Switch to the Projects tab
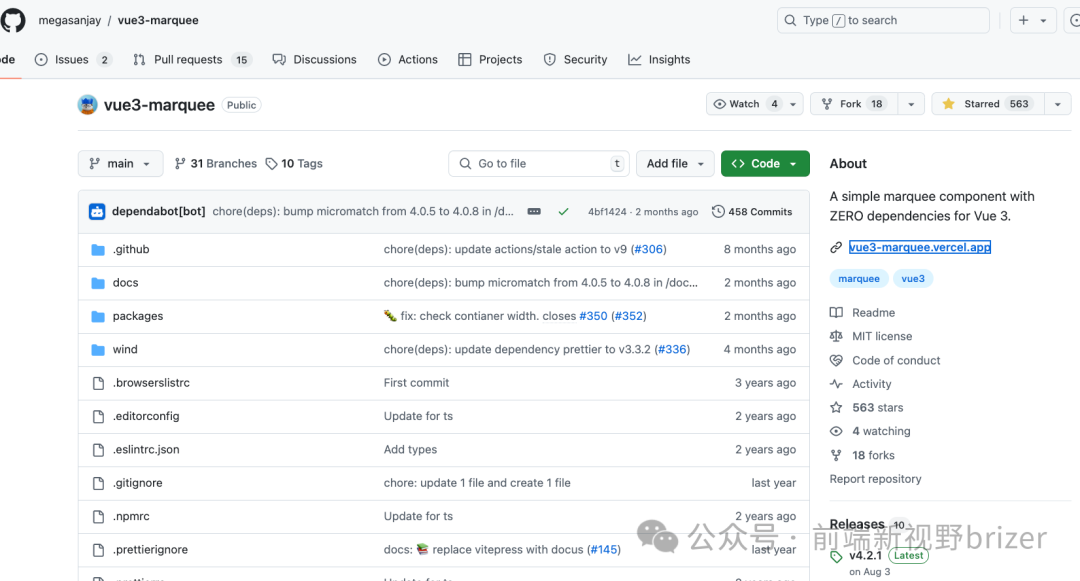1080x581 pixels. pos(490,59)
